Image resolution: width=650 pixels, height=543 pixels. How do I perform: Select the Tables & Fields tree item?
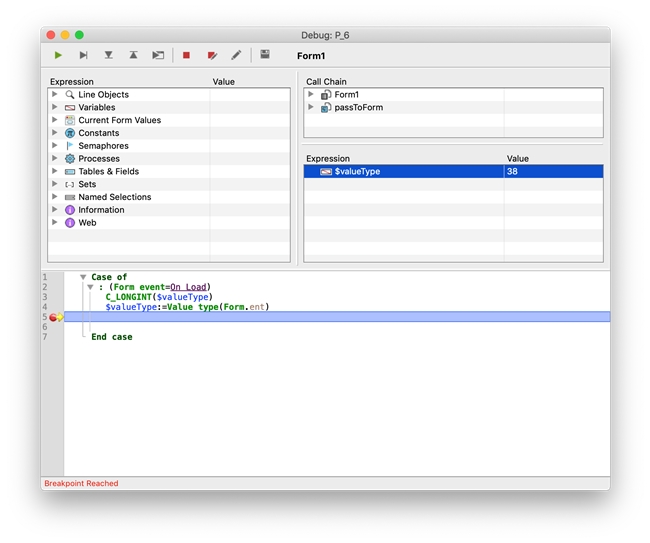click(x=108, y=171)
